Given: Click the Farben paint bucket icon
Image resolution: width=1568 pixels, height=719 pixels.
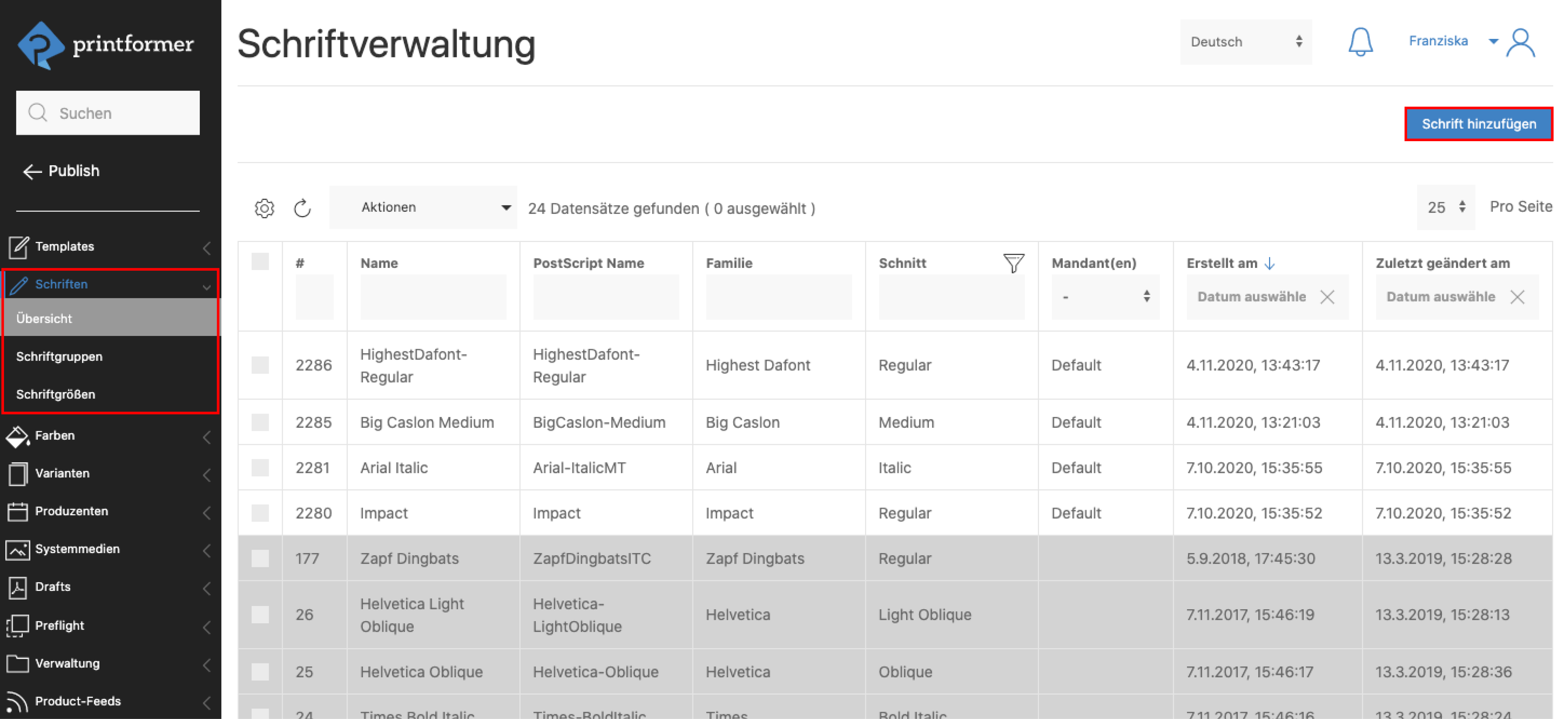Looking at the screenshot, I should tap(17, 436).
